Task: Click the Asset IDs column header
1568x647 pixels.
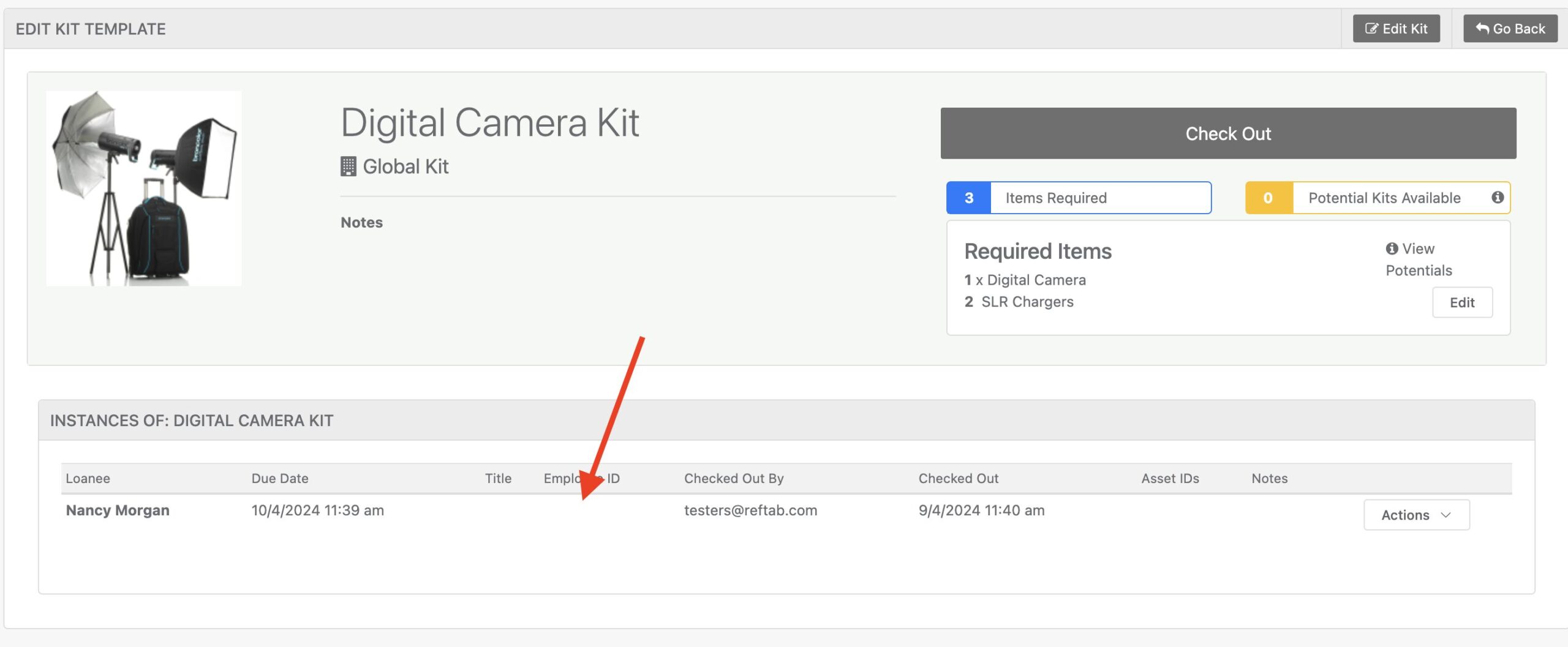Action: point(1170,479)
